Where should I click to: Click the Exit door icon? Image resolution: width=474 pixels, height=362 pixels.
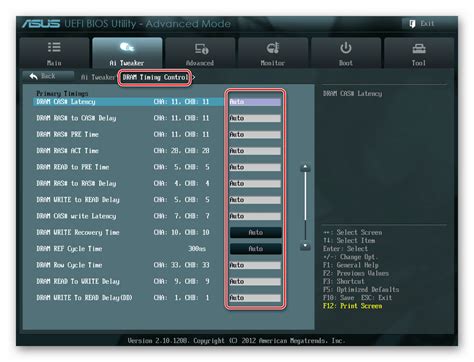click(x=412, y=24)
